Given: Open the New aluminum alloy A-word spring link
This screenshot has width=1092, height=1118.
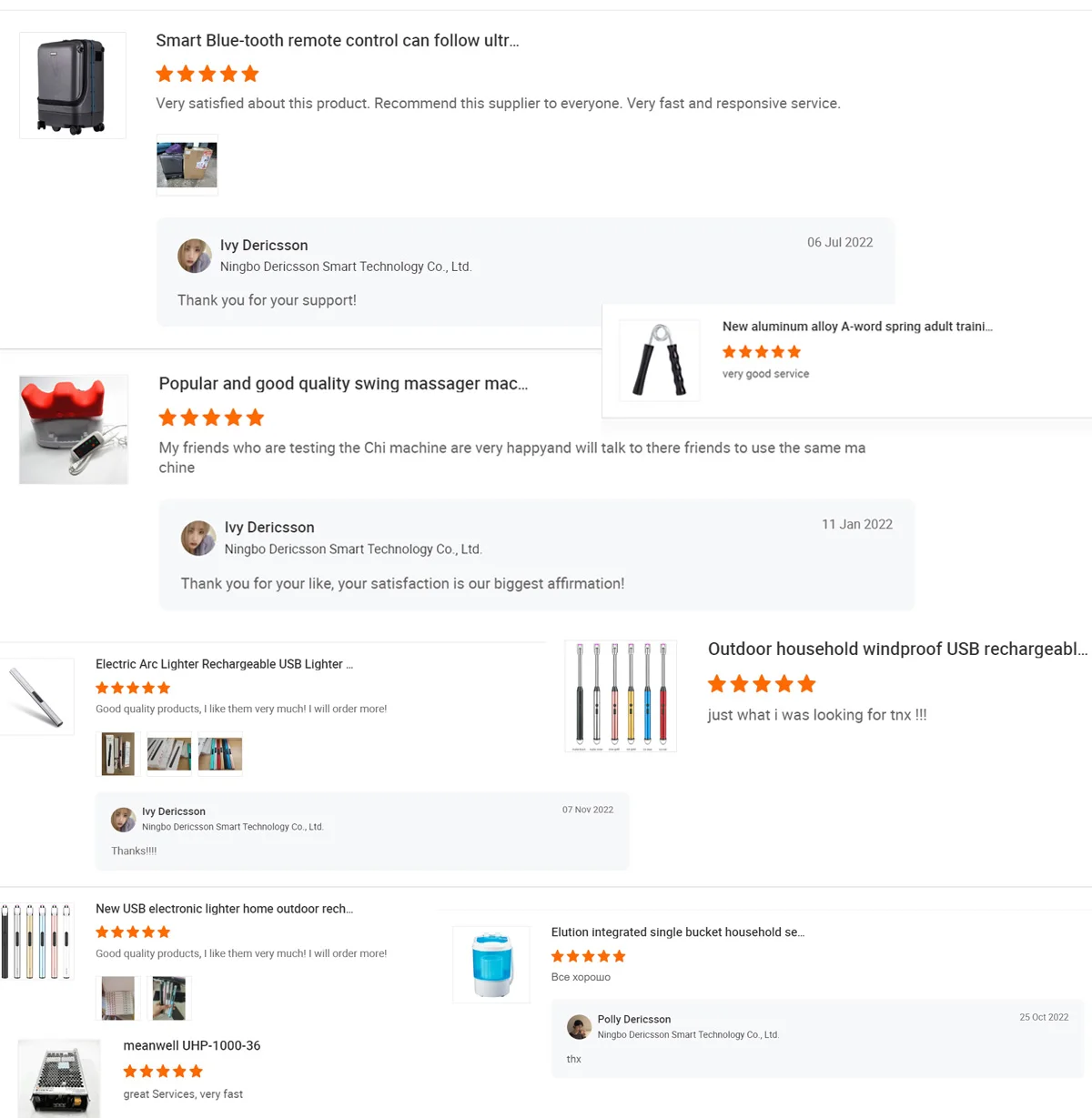Looking at the screenshot, I should pyautogui.click(x=856, y=327).
